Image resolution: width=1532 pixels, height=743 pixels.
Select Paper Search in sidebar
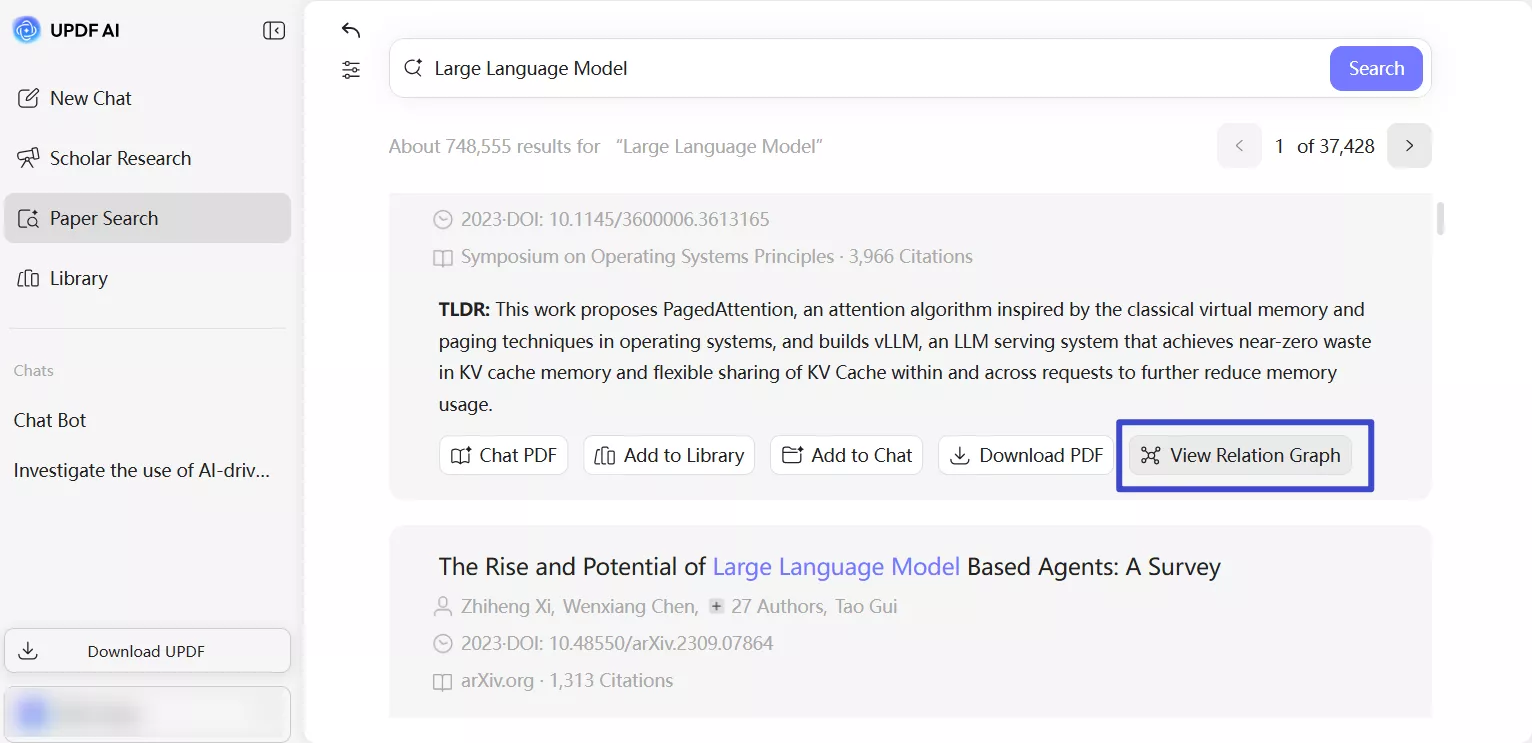104,218
